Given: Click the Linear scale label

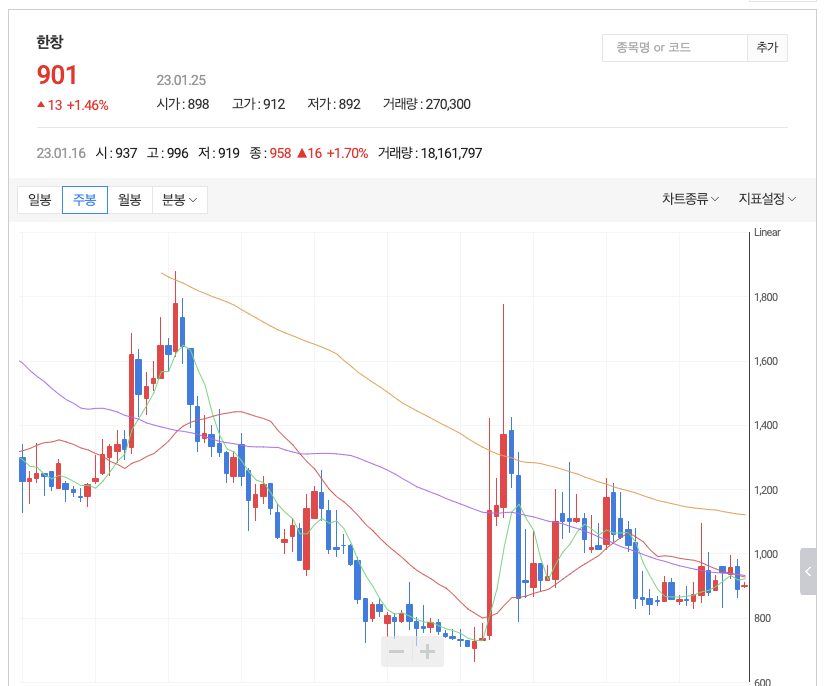Looking at the screenshot, I should coord(767,233).
